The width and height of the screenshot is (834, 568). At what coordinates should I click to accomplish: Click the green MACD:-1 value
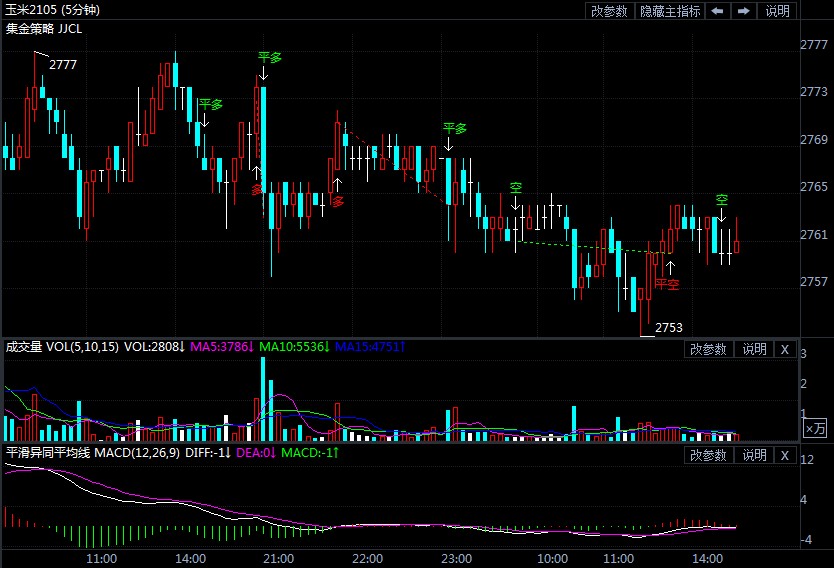[310, 453]
